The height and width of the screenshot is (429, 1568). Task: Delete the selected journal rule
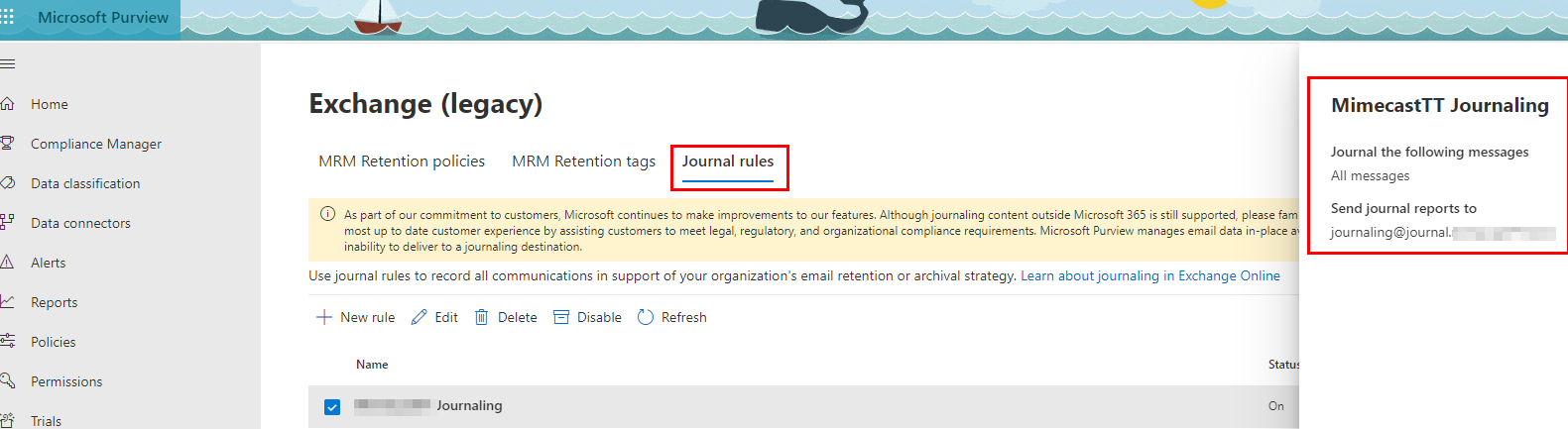tap(506, 317)
